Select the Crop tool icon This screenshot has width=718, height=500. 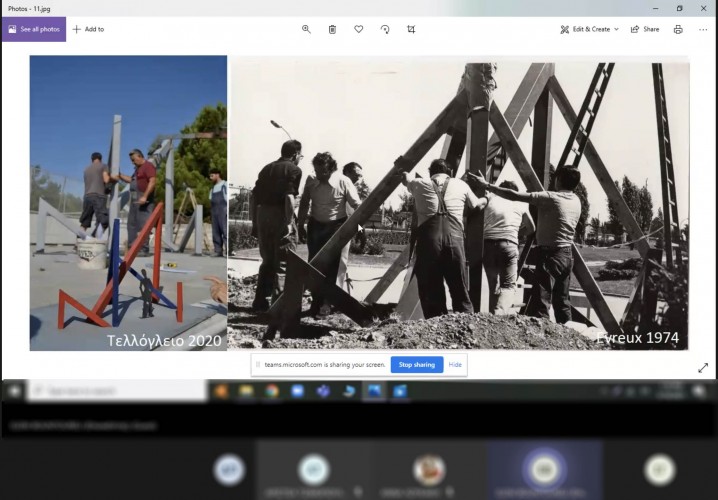(x=411, y=29)
